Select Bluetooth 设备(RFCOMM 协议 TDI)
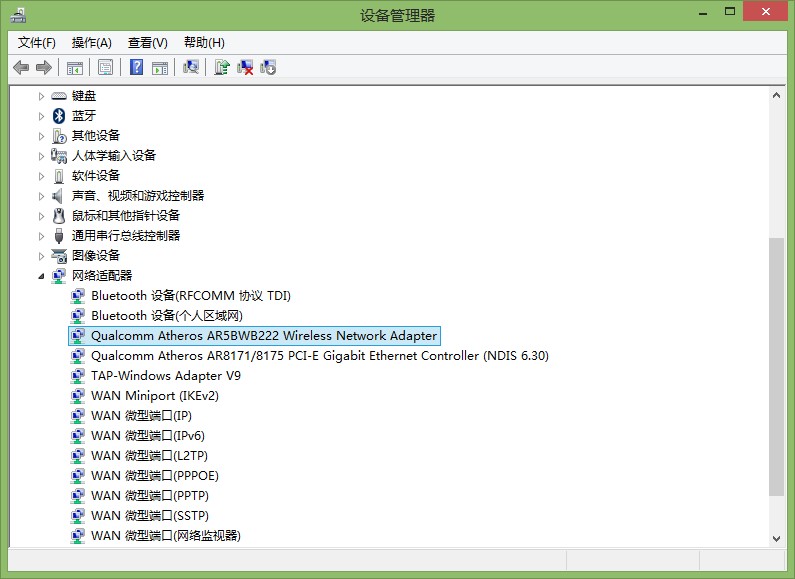This screenshot has width=795, height=579. coord(191,296)
